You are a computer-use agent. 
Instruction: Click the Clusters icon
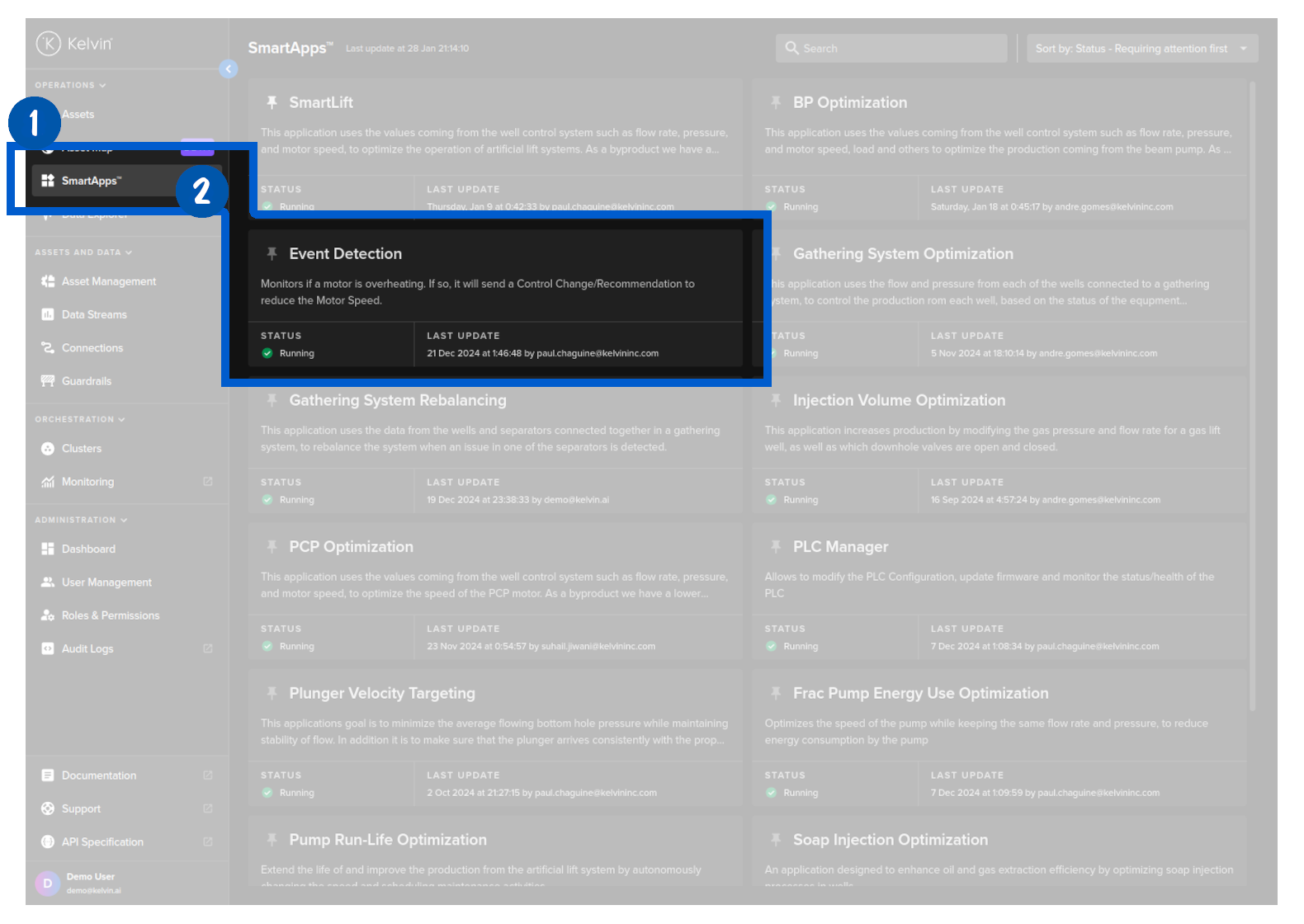(48, 449)
